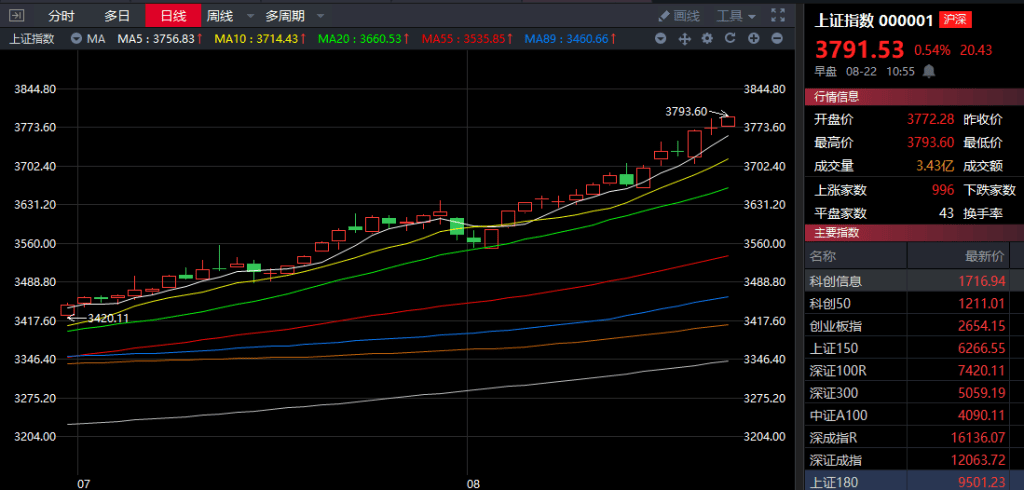Open chart settings gear icon
This screenshot has width=1024, height=490.
coord(707,39)
